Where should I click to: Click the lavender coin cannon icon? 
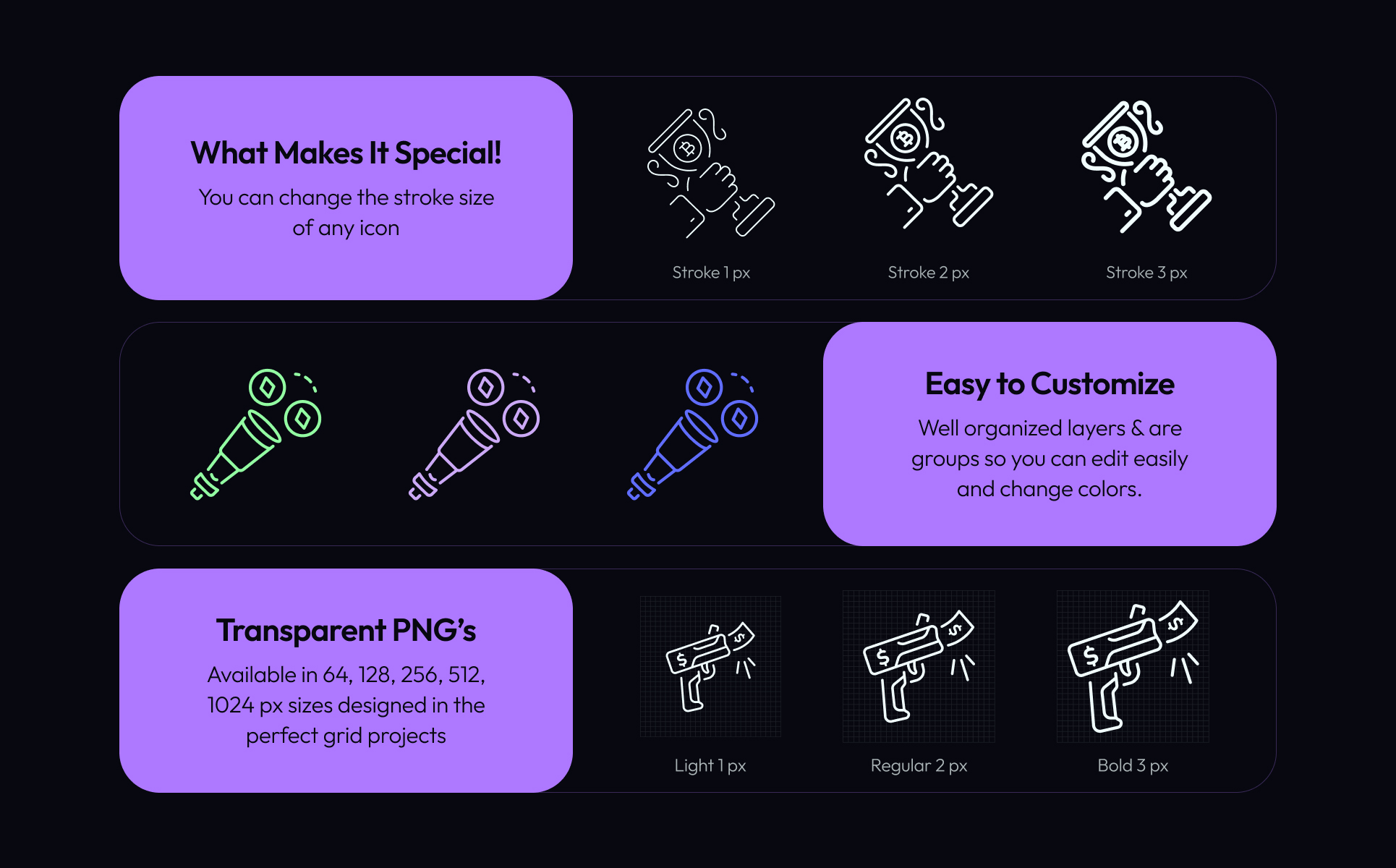(474, 435)
